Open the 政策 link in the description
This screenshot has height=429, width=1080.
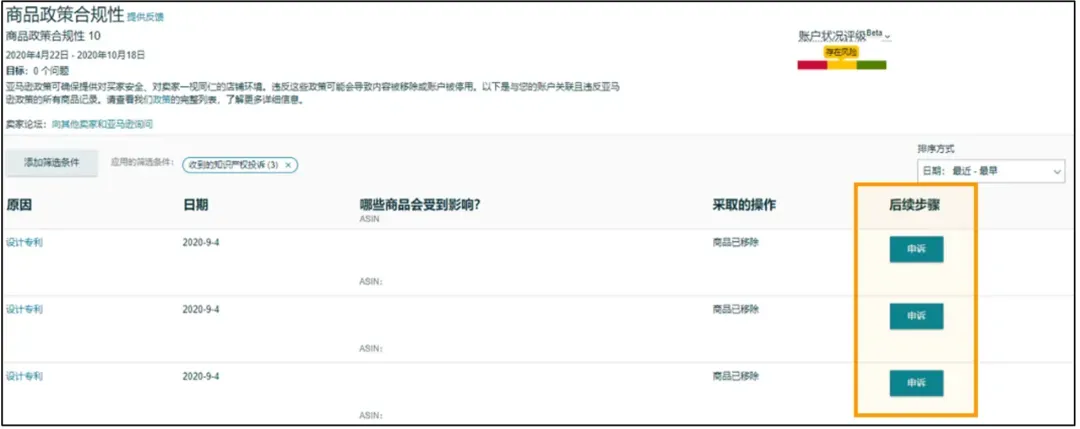coord(161,99)
